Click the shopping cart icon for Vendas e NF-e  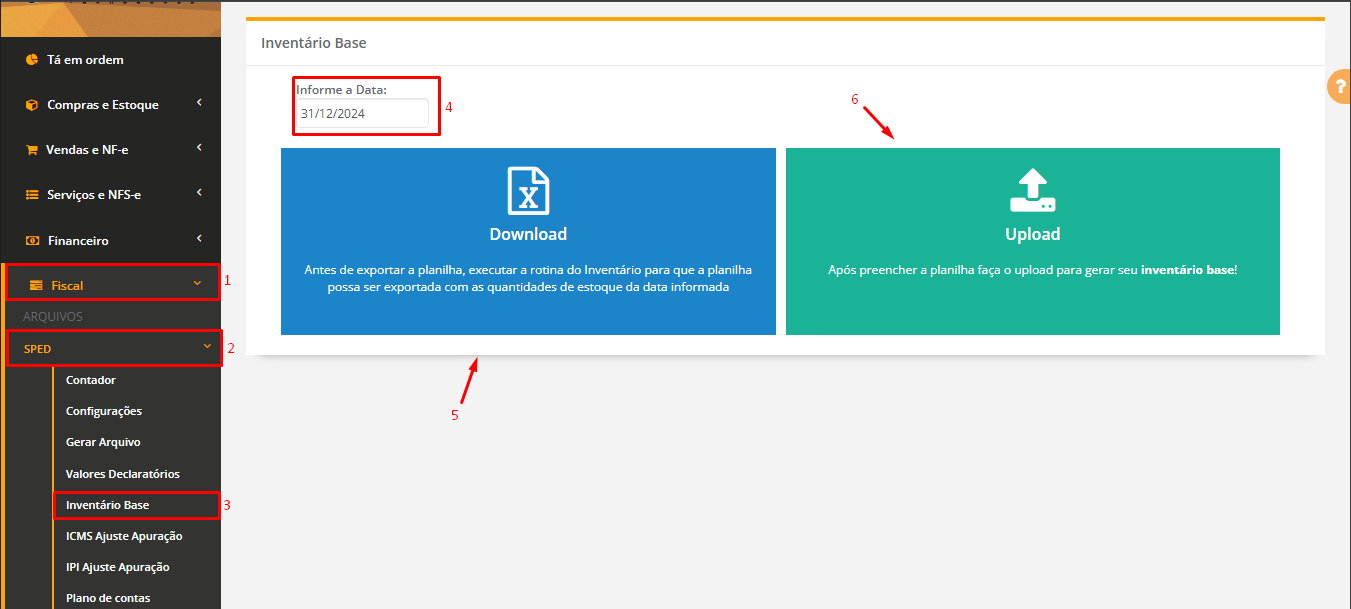pos(32,150)
